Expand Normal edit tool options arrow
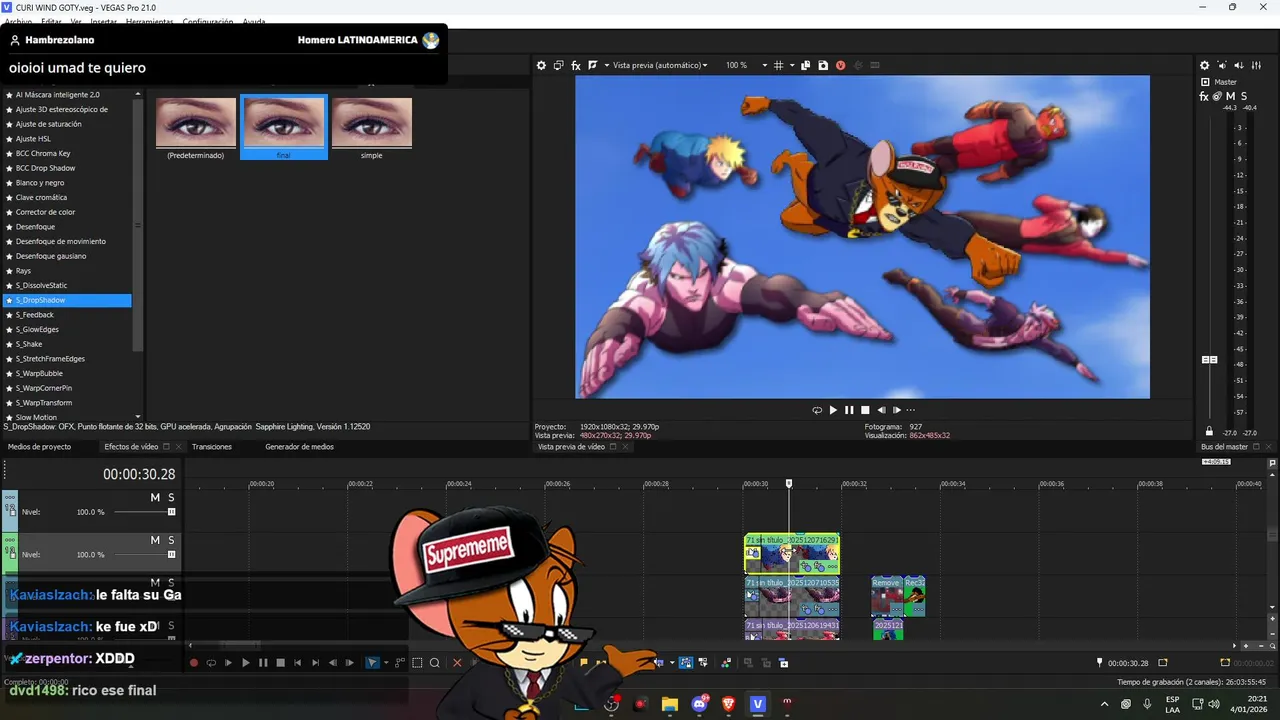 pos(386,662)
